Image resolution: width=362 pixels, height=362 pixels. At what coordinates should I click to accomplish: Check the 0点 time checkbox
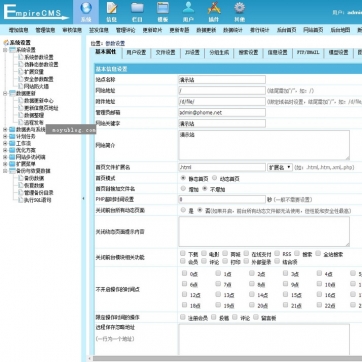point(184,273)
